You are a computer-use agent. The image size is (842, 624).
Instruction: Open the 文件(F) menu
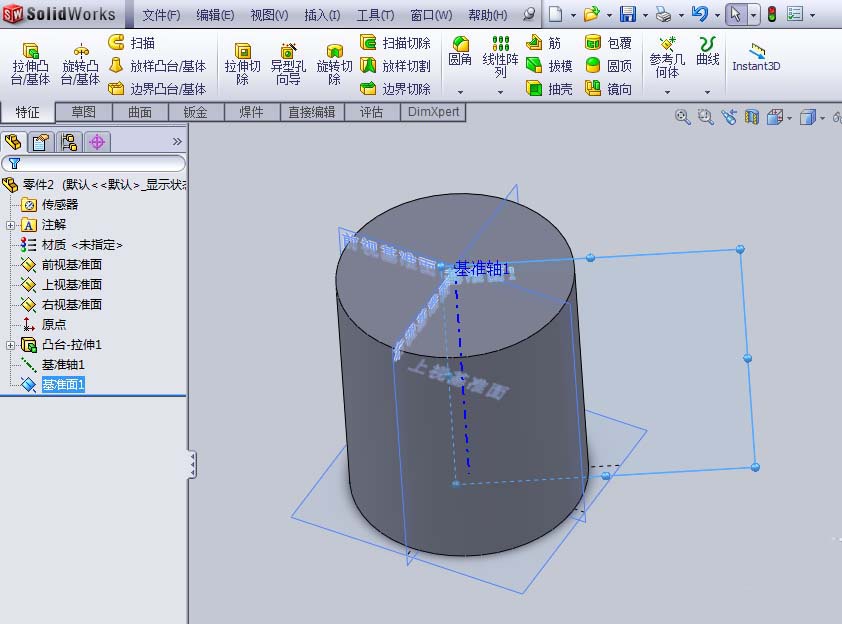click(161, 15)
